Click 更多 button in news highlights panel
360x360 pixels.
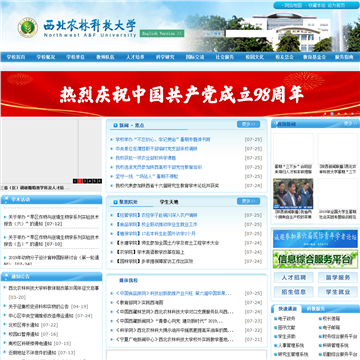pyautogui.click(x=248, y=124)
